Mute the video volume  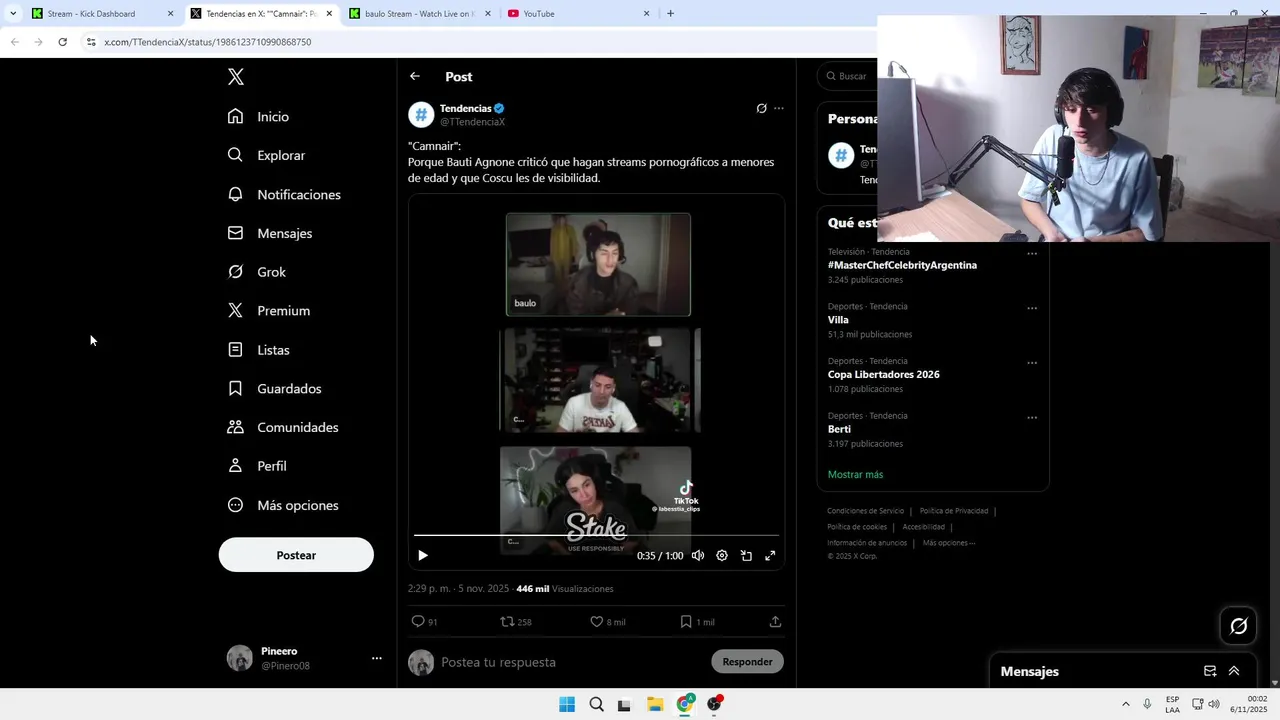coord(698,555)
